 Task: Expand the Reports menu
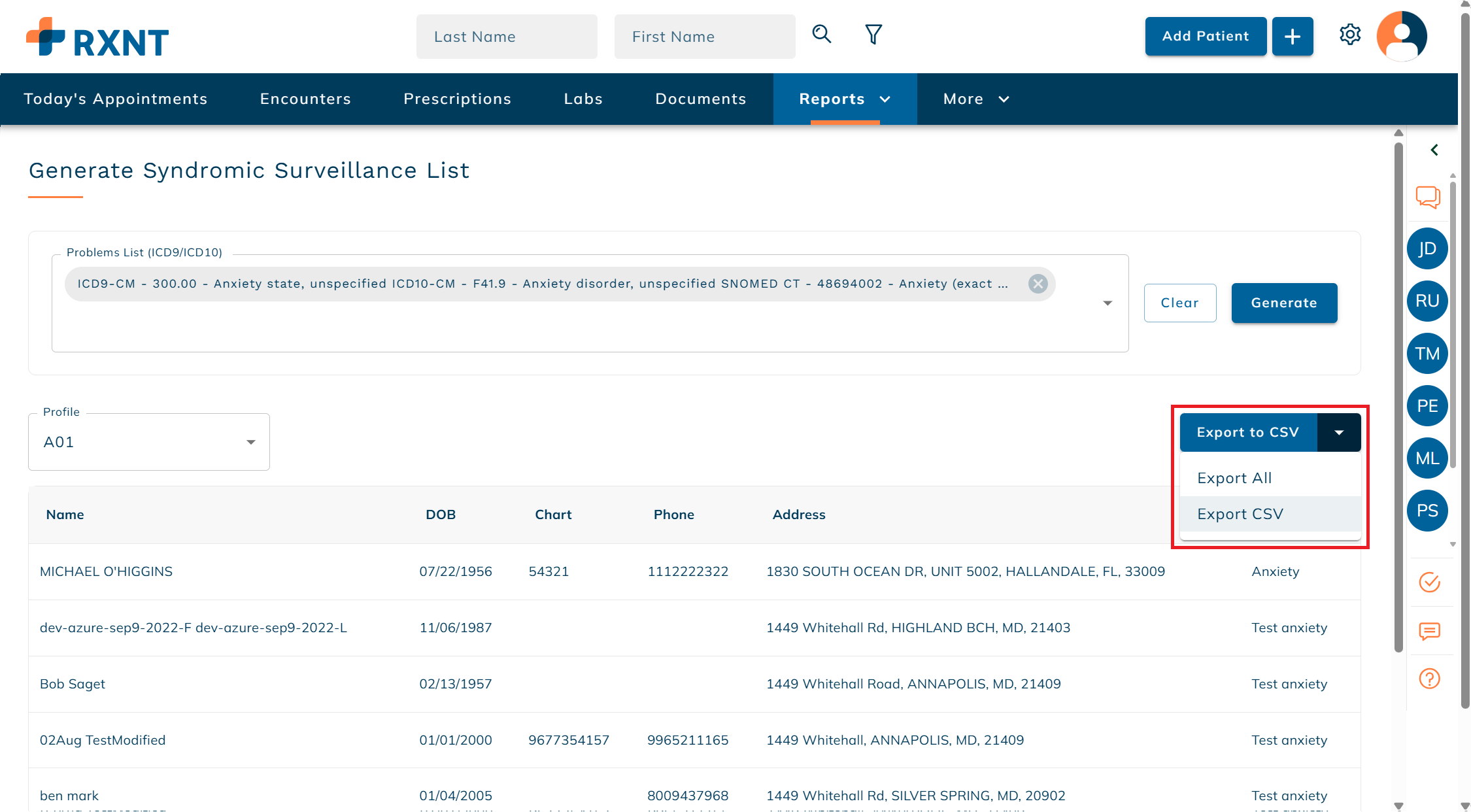[x=845, y=99]
